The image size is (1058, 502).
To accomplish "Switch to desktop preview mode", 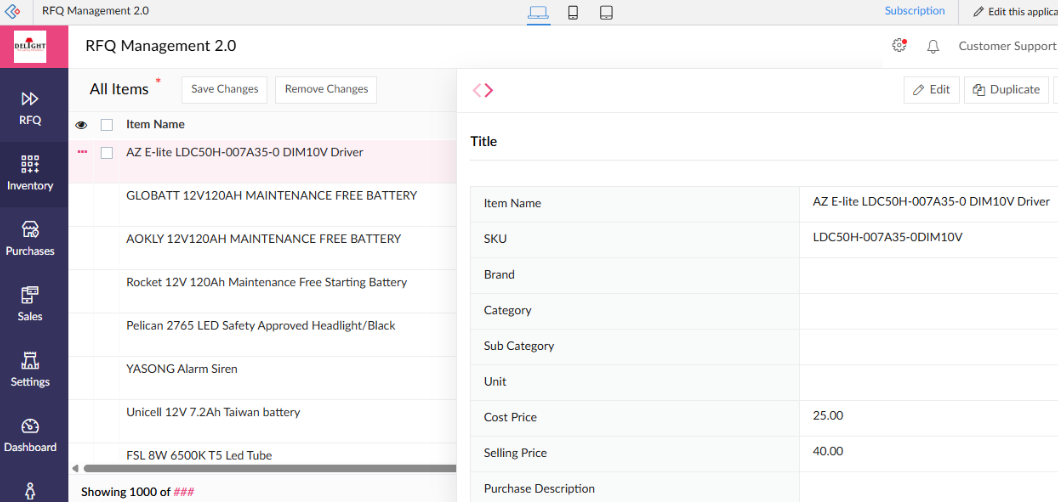I will click(x=538, y=12).
